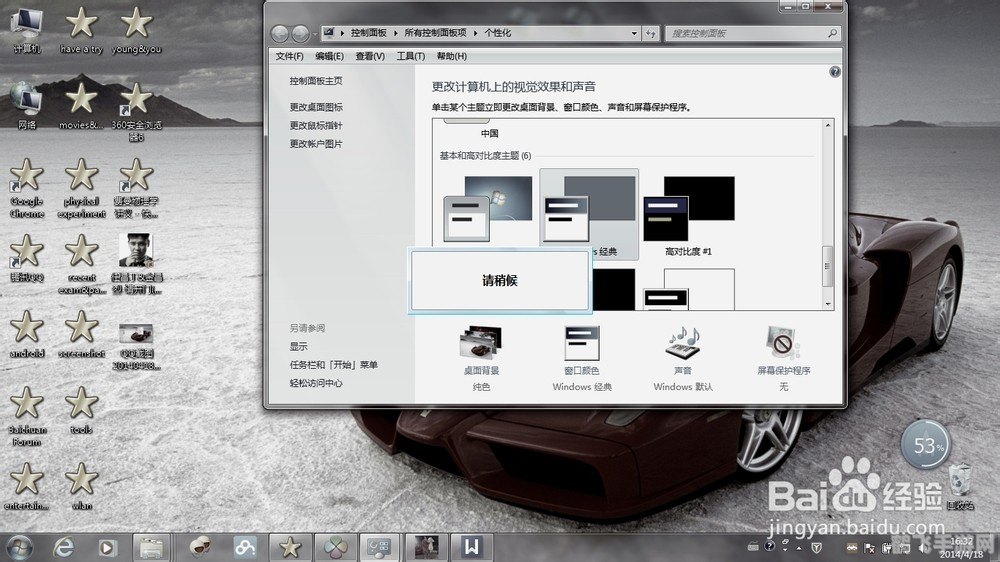The height and width of the screenshot is (562, 1000).
Task: Expand the address bar history dropdown
Action: click(x=634, y=33)
